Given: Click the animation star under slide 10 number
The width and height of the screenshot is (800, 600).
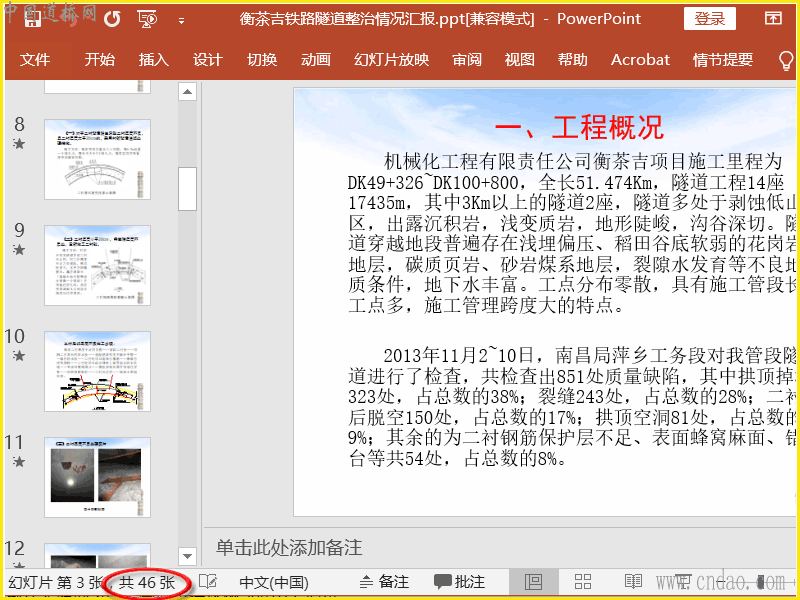Looking at the screenshot, I should click(x=19, y=356).
